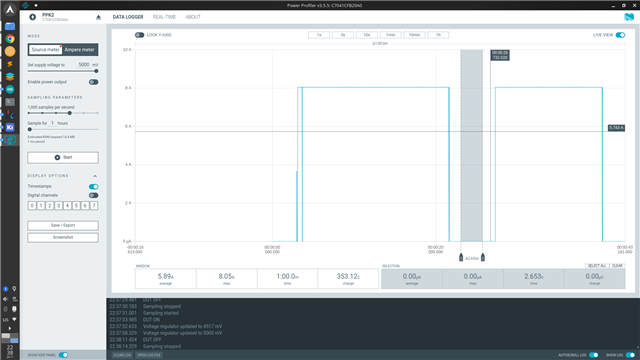The width and height of the screenshot is (640, 360).
Task: Click the left selection window handle
Action: (461, 257)
